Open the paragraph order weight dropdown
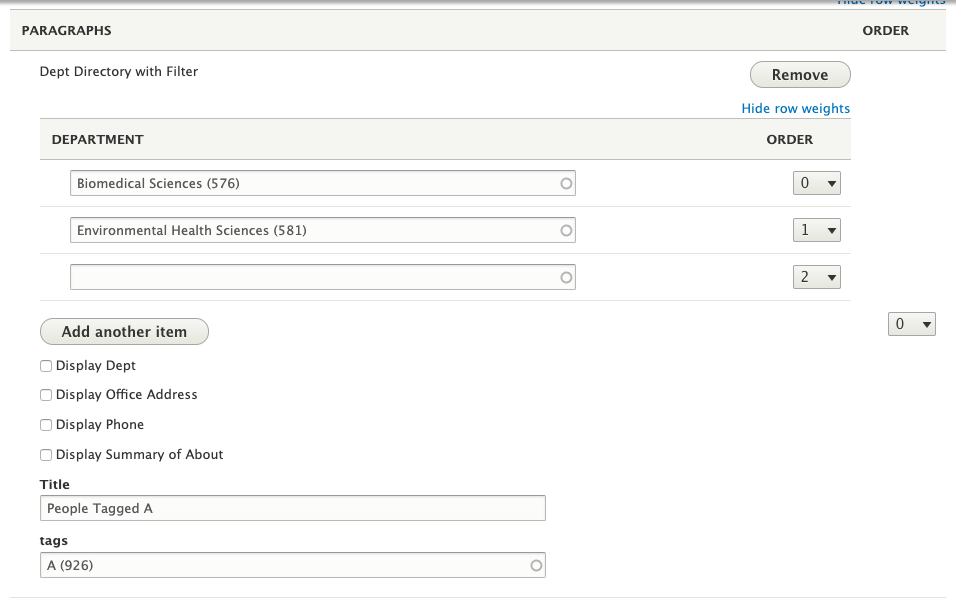Viewport: 956px width, 607px height. click(911, 324)
